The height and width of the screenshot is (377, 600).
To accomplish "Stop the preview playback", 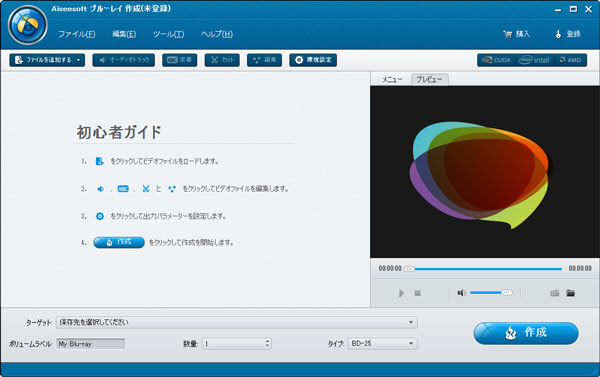I will pos(417,293).
